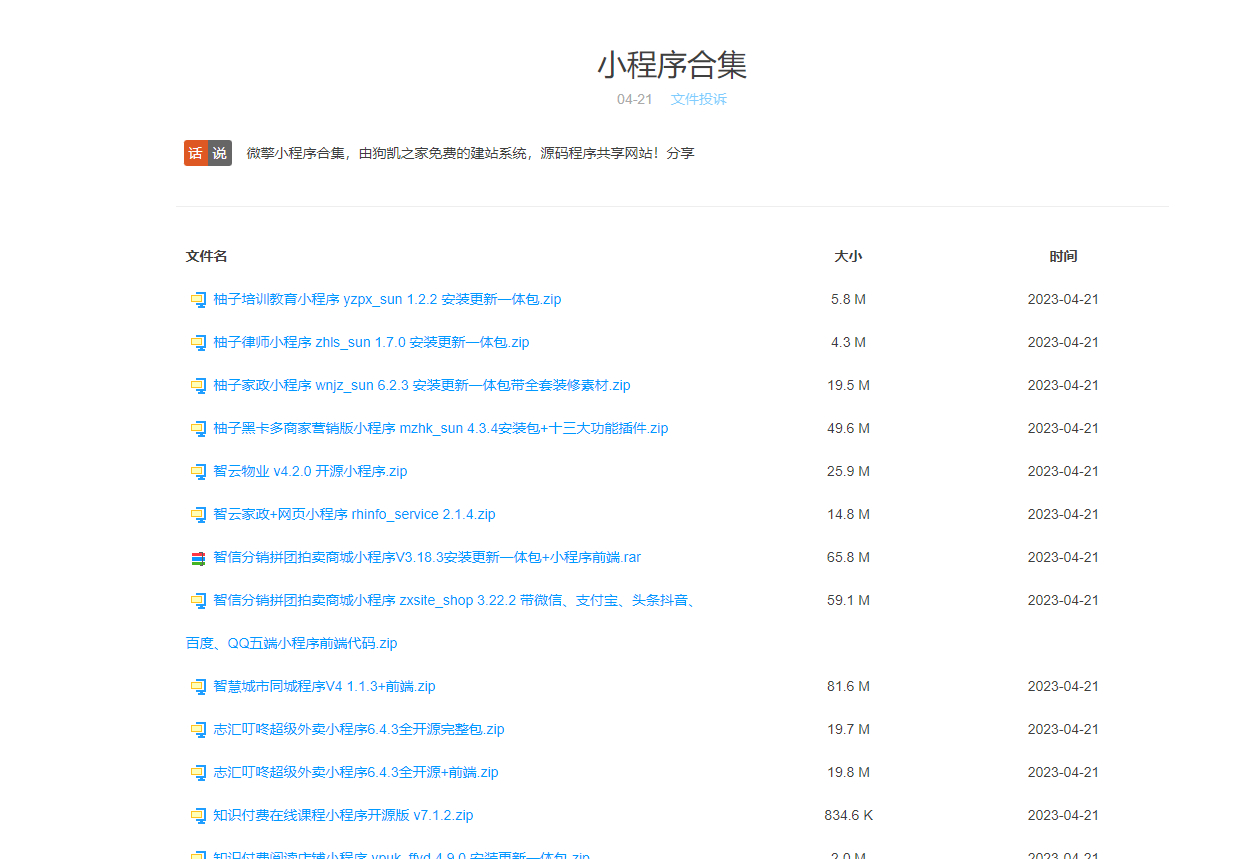Click the zip icon beside wnjz_sun 6.2.3 file
1243x859 pixels.
point(198,385)
